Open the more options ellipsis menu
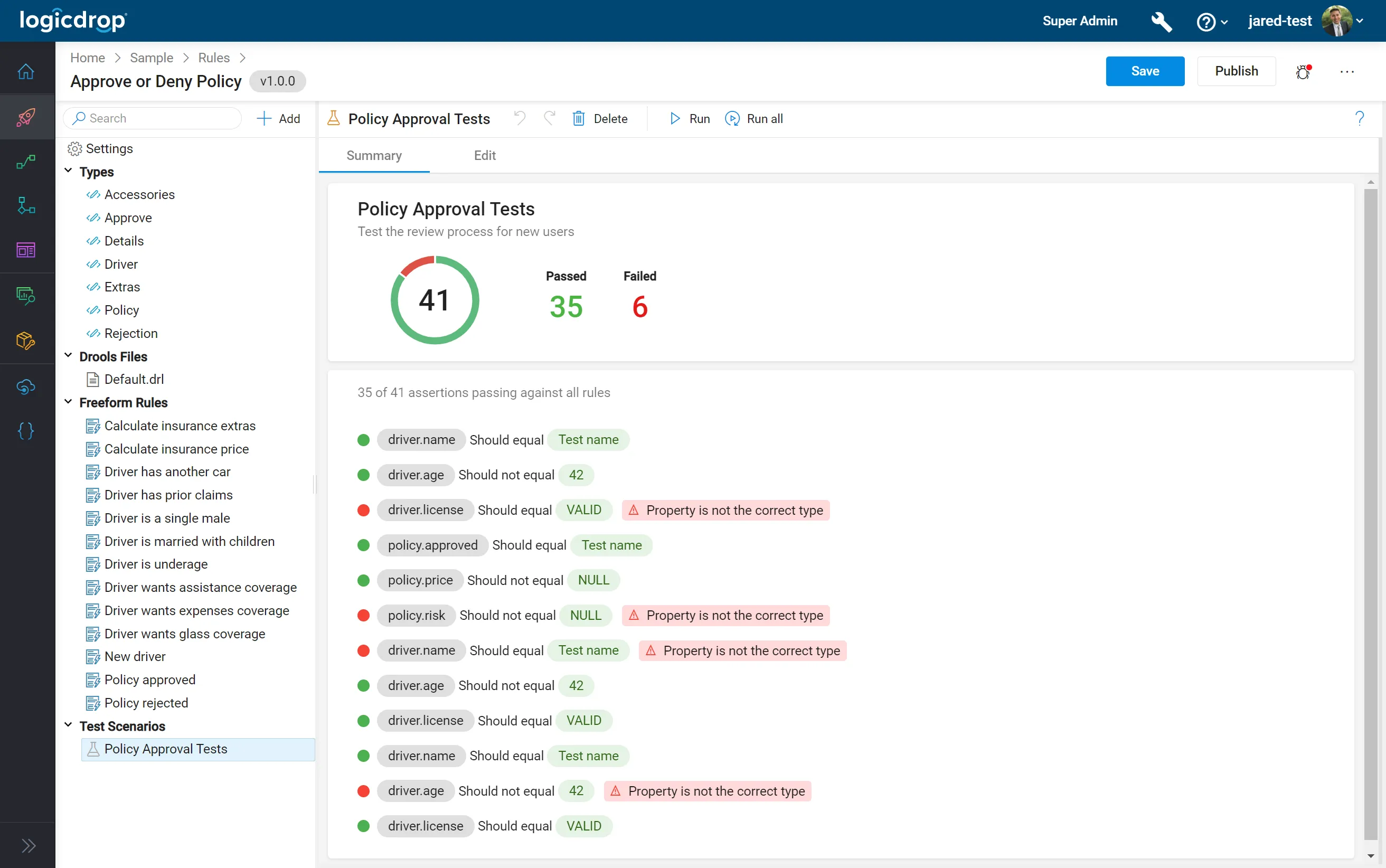This screenshot has width=1386, height=868. [1346, 72]
